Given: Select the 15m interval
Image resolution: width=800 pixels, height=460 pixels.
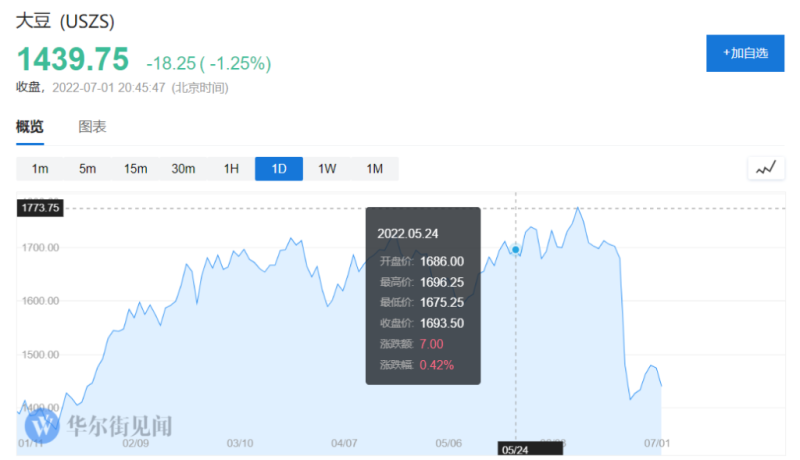Looking at the screenshot, I should 136,169.
